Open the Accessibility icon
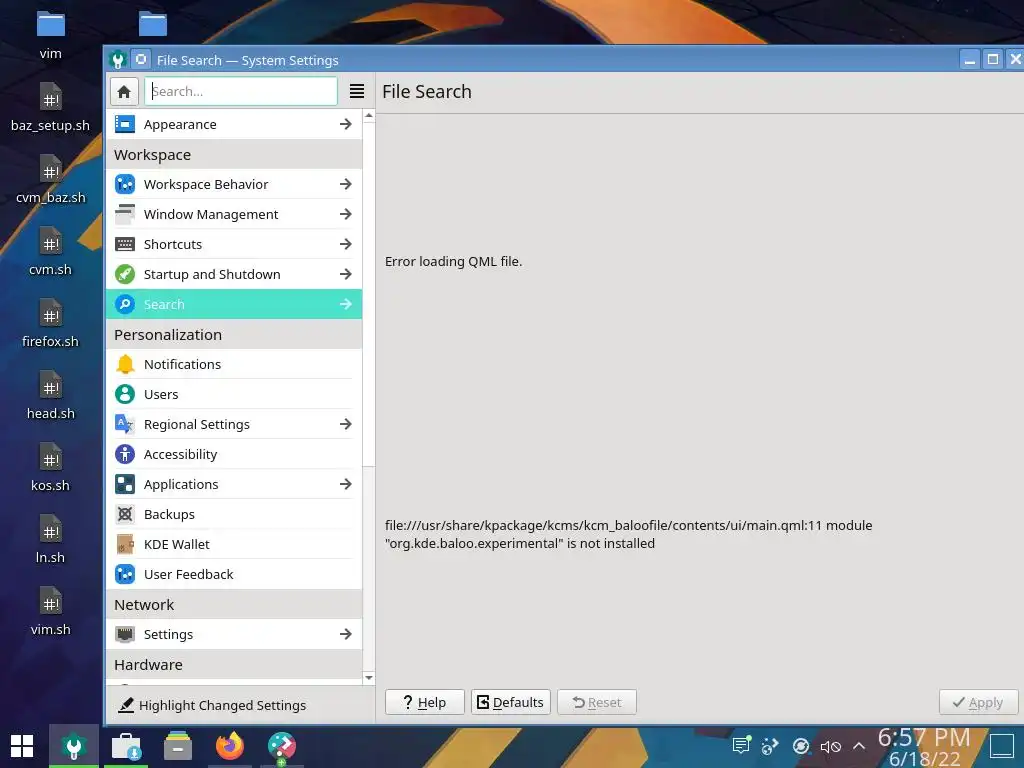This screenshot has height=768, width=1024. pyautogui.click(x=125, y=455)
